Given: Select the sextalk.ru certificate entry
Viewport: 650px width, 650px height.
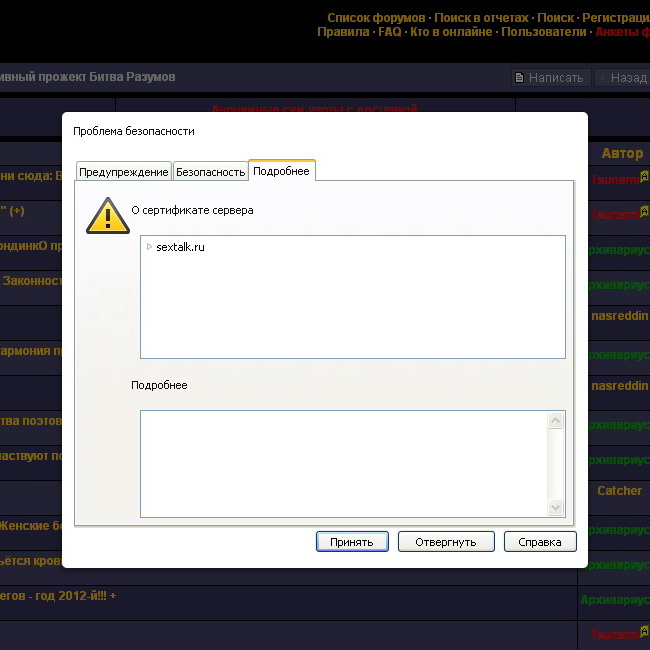Looking at the screenshot, I should 180,247.
